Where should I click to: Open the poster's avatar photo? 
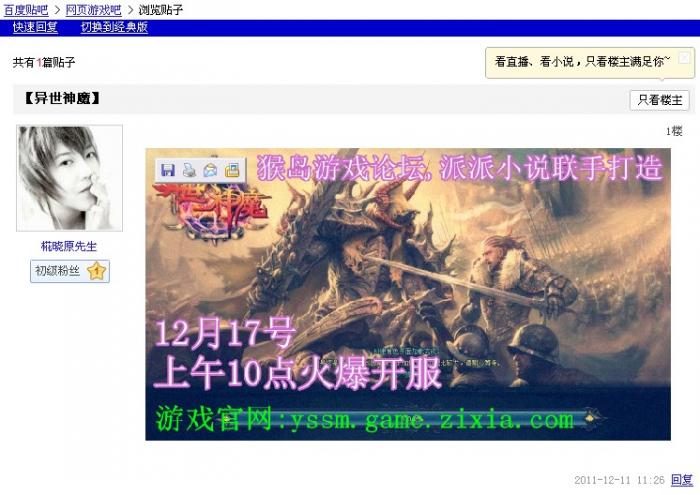69,178
